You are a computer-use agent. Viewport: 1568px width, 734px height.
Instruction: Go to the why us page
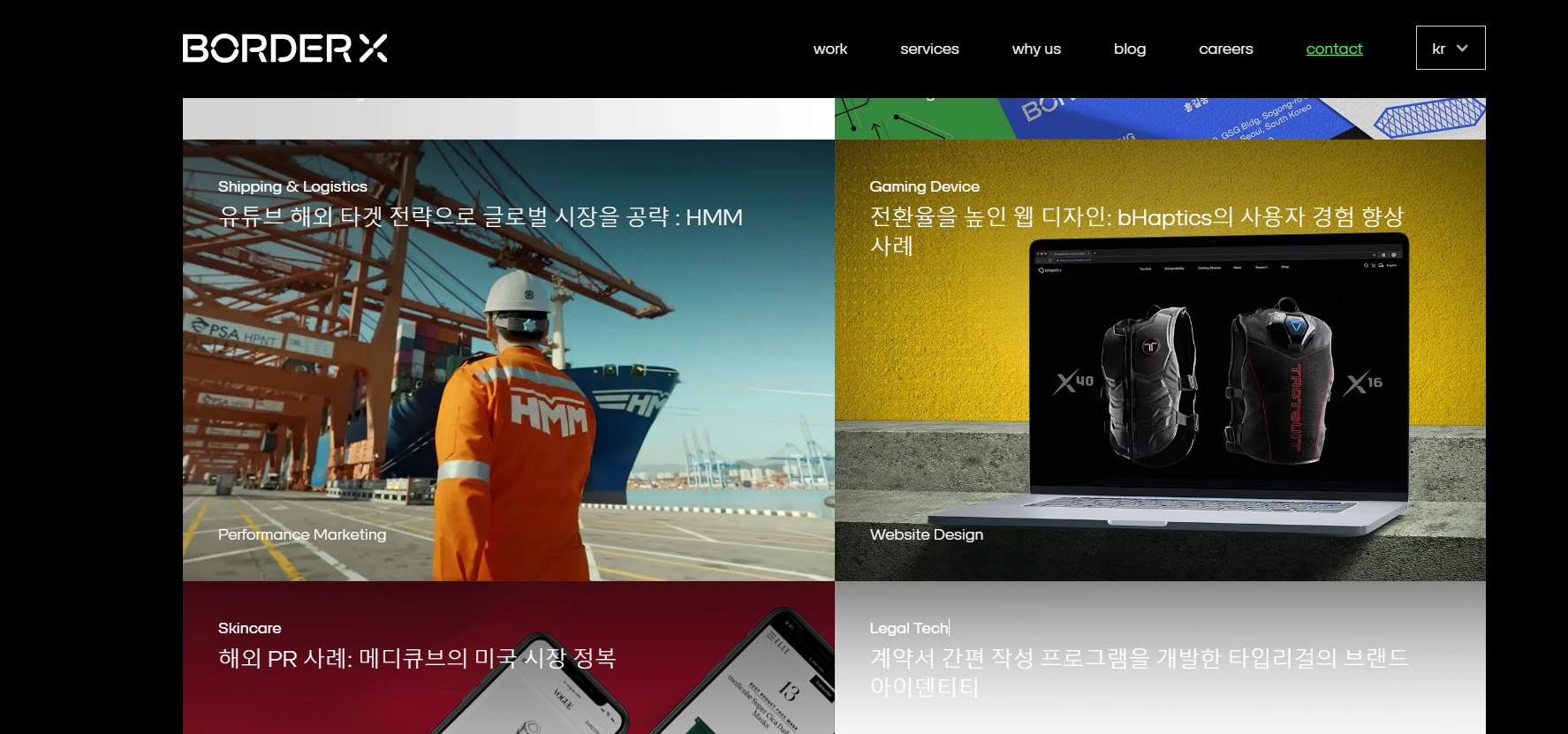[1036, 49]
